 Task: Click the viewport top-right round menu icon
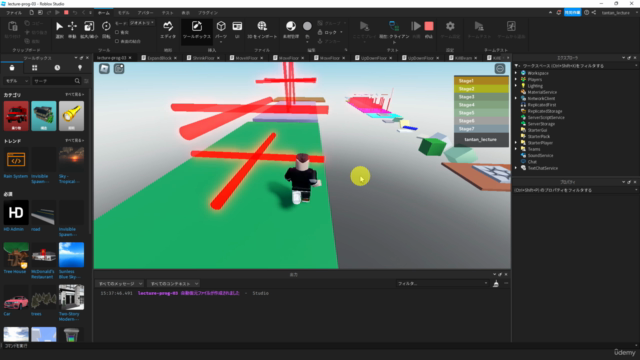500,69
